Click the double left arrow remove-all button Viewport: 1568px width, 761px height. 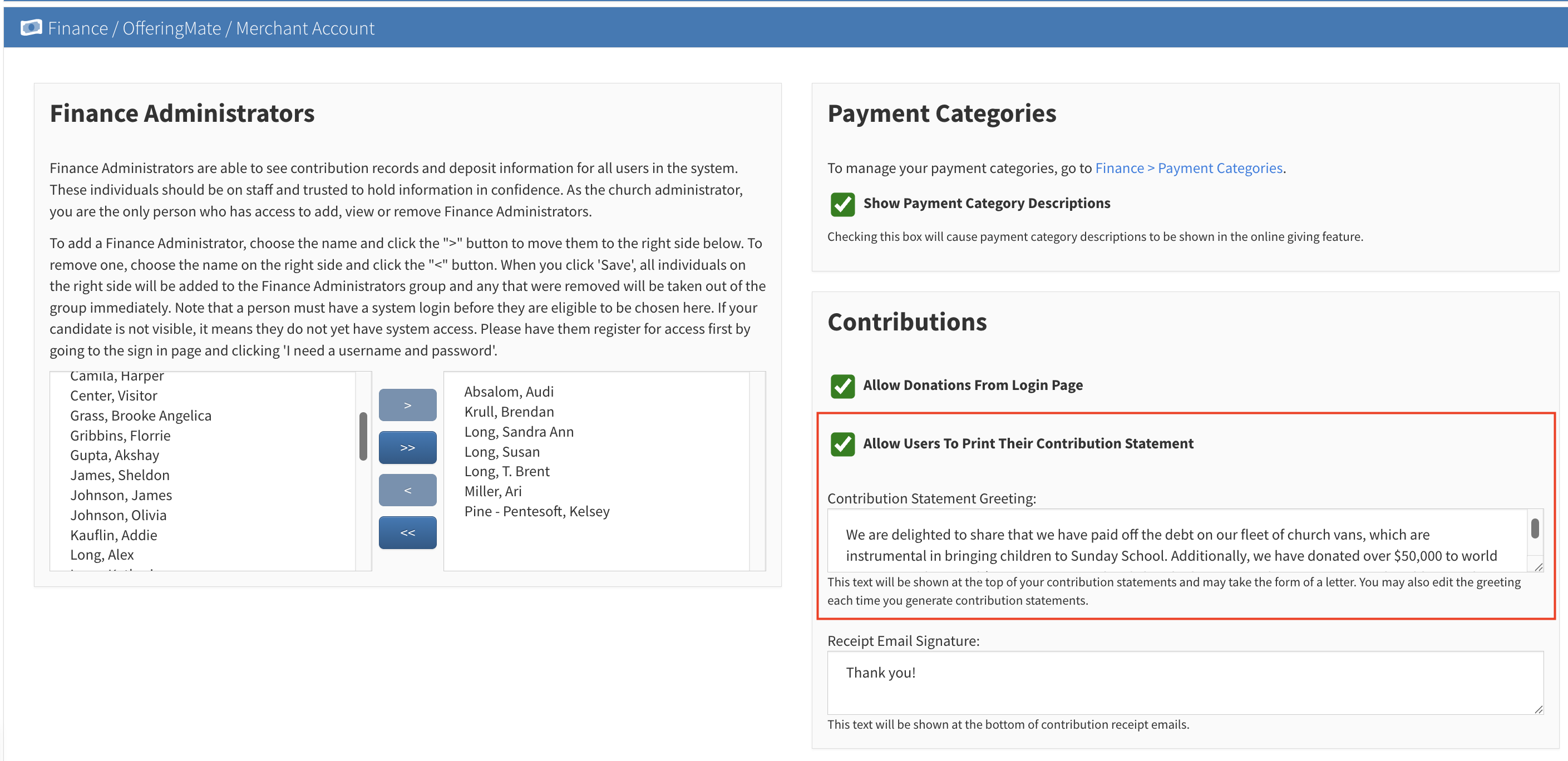point(407,533)
